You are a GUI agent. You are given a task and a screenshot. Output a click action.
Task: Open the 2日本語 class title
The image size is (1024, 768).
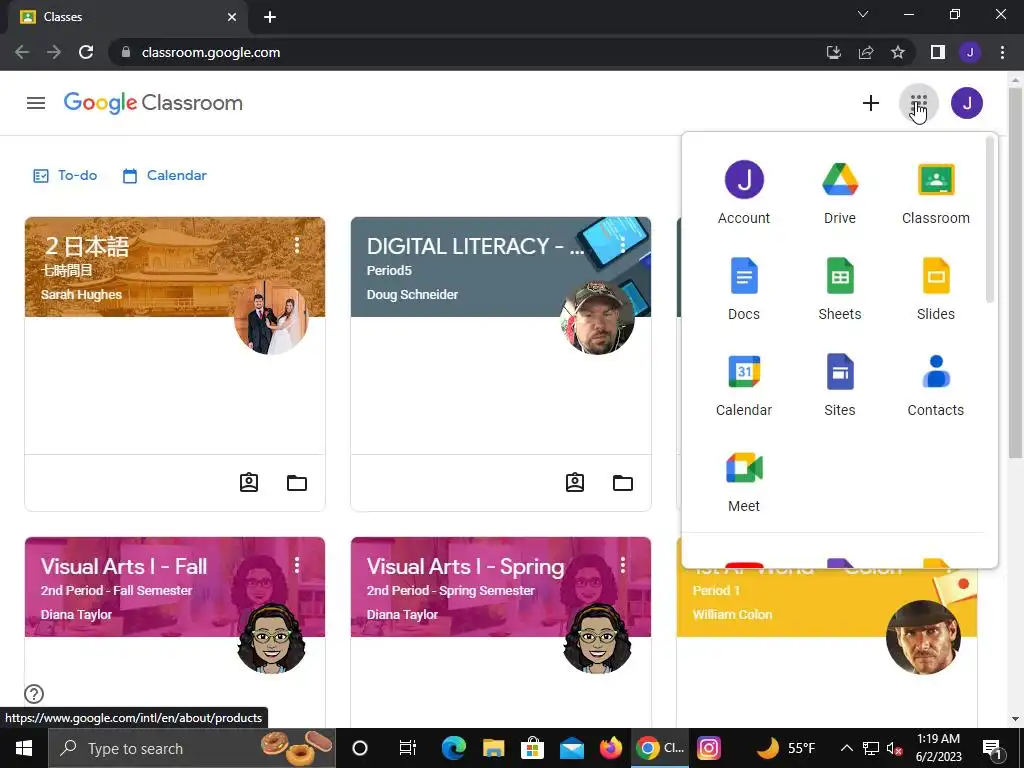[x=86, y=247]
